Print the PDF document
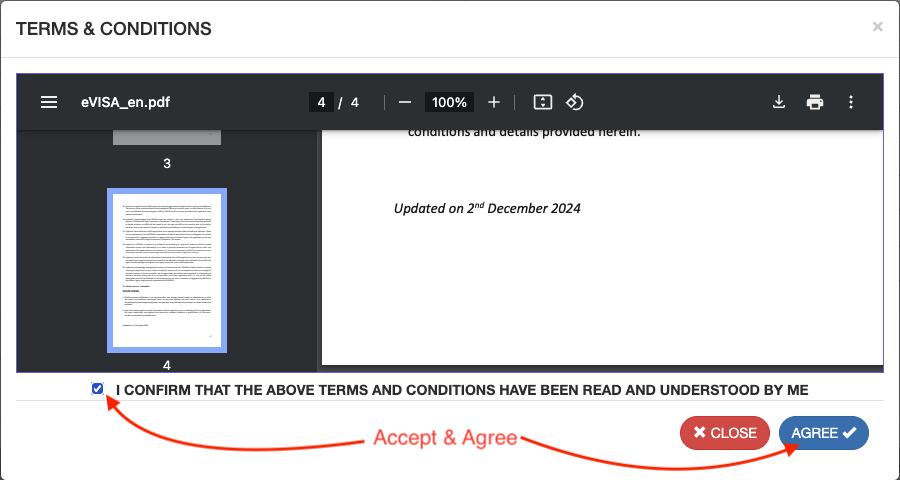 tap(814, 102)
